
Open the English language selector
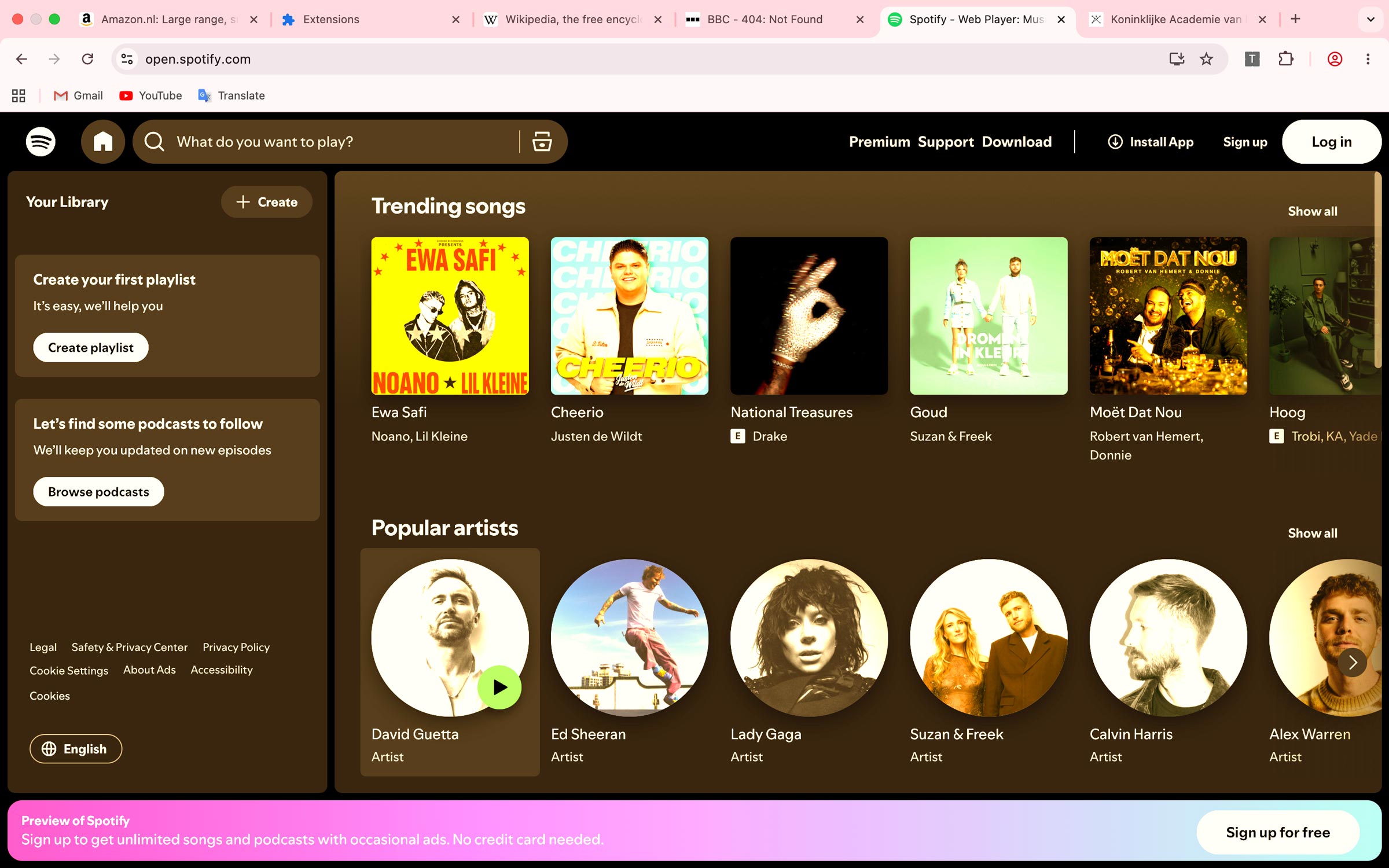(x=76, y=749)
